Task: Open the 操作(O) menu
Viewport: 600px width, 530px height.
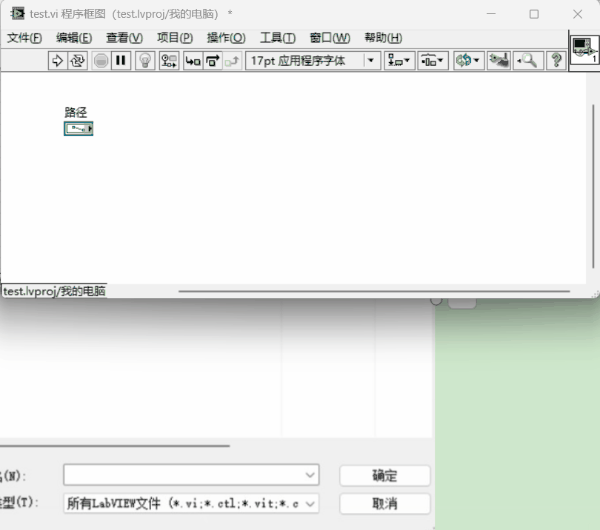Action: pyautogui.click(x=226, y=38)
